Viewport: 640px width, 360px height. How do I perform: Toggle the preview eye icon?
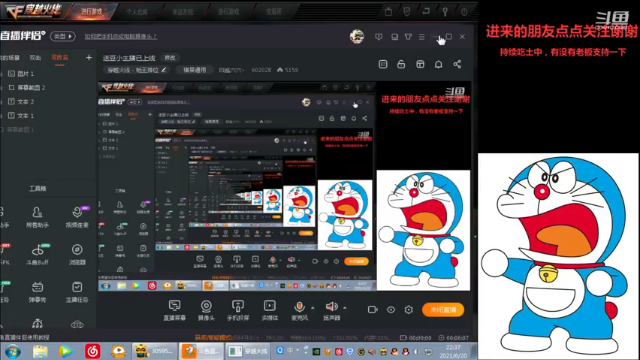point(391,310)
